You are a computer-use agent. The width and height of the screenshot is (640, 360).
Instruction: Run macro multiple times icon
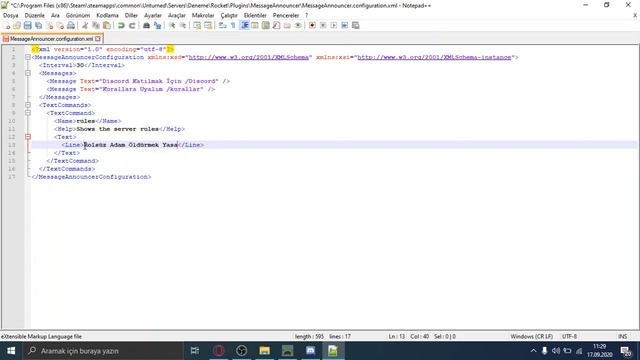point(344,25)
